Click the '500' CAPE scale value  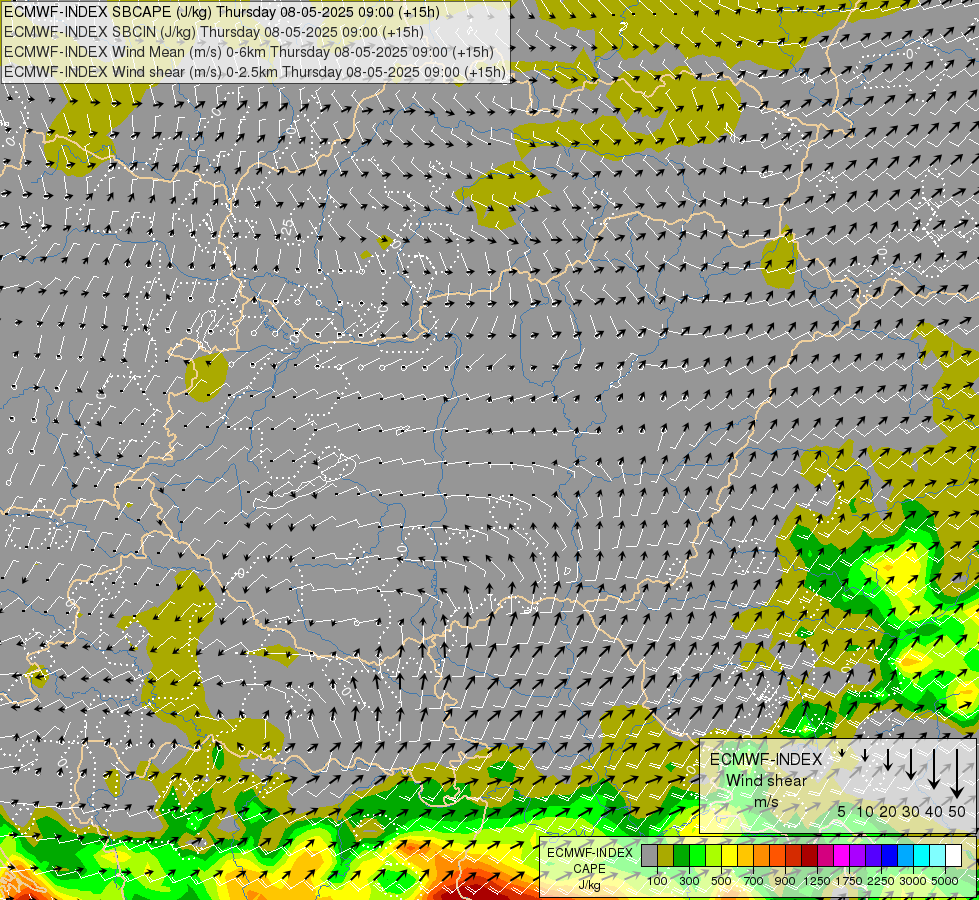[721, 881]
